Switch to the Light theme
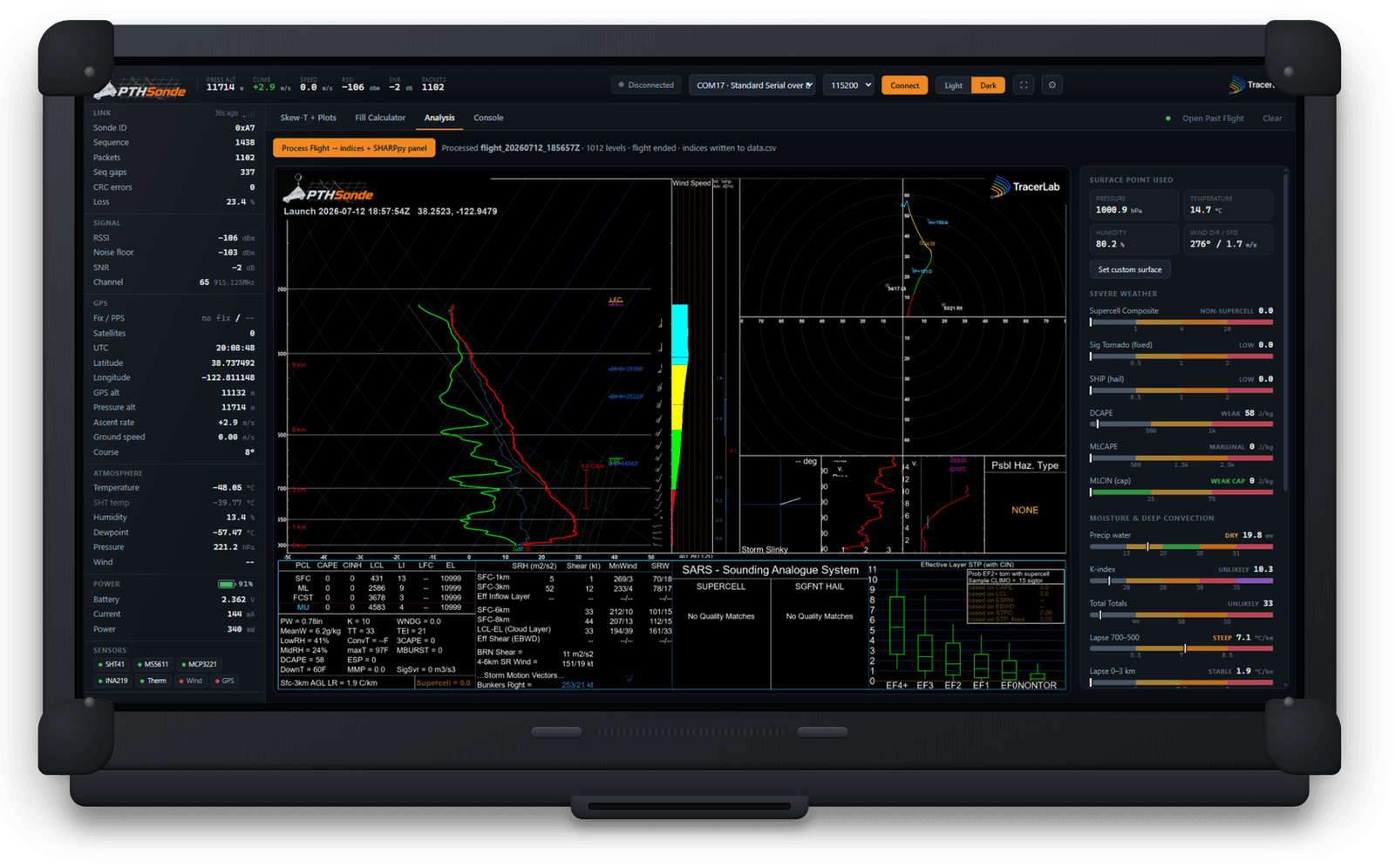 tap(953, 85)
